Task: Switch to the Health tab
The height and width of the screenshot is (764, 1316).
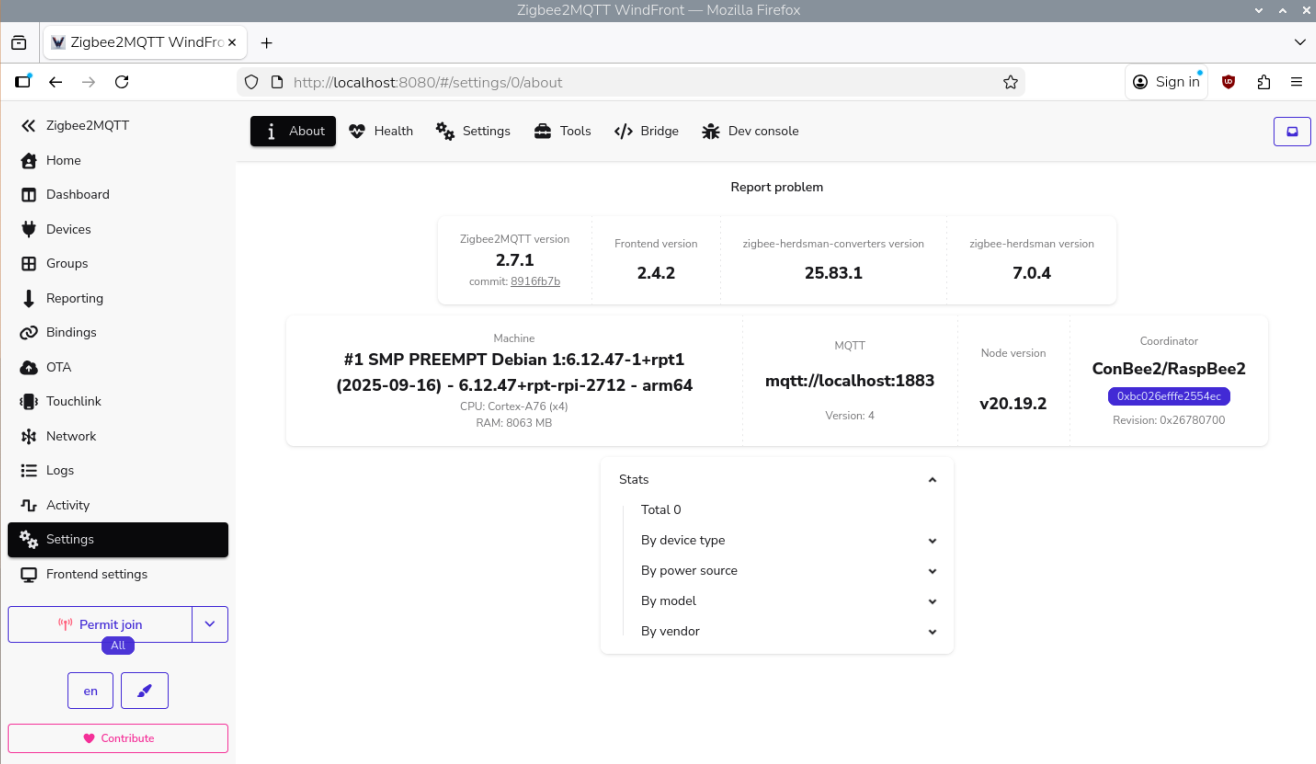Action: click(380, 131)
